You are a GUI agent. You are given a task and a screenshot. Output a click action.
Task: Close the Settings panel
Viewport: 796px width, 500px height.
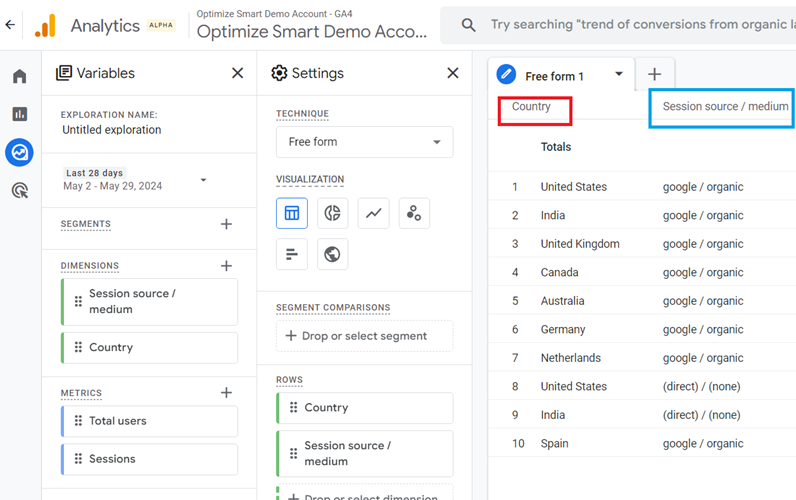[x=453, y=73]
